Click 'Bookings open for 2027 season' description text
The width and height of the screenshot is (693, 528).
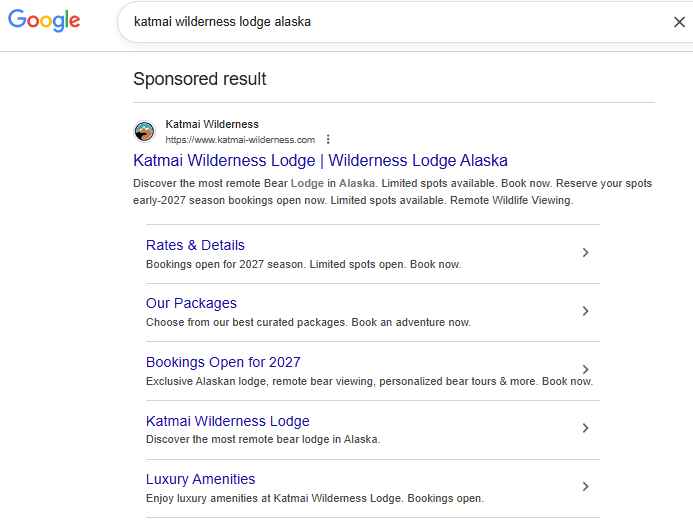point(303,264)
